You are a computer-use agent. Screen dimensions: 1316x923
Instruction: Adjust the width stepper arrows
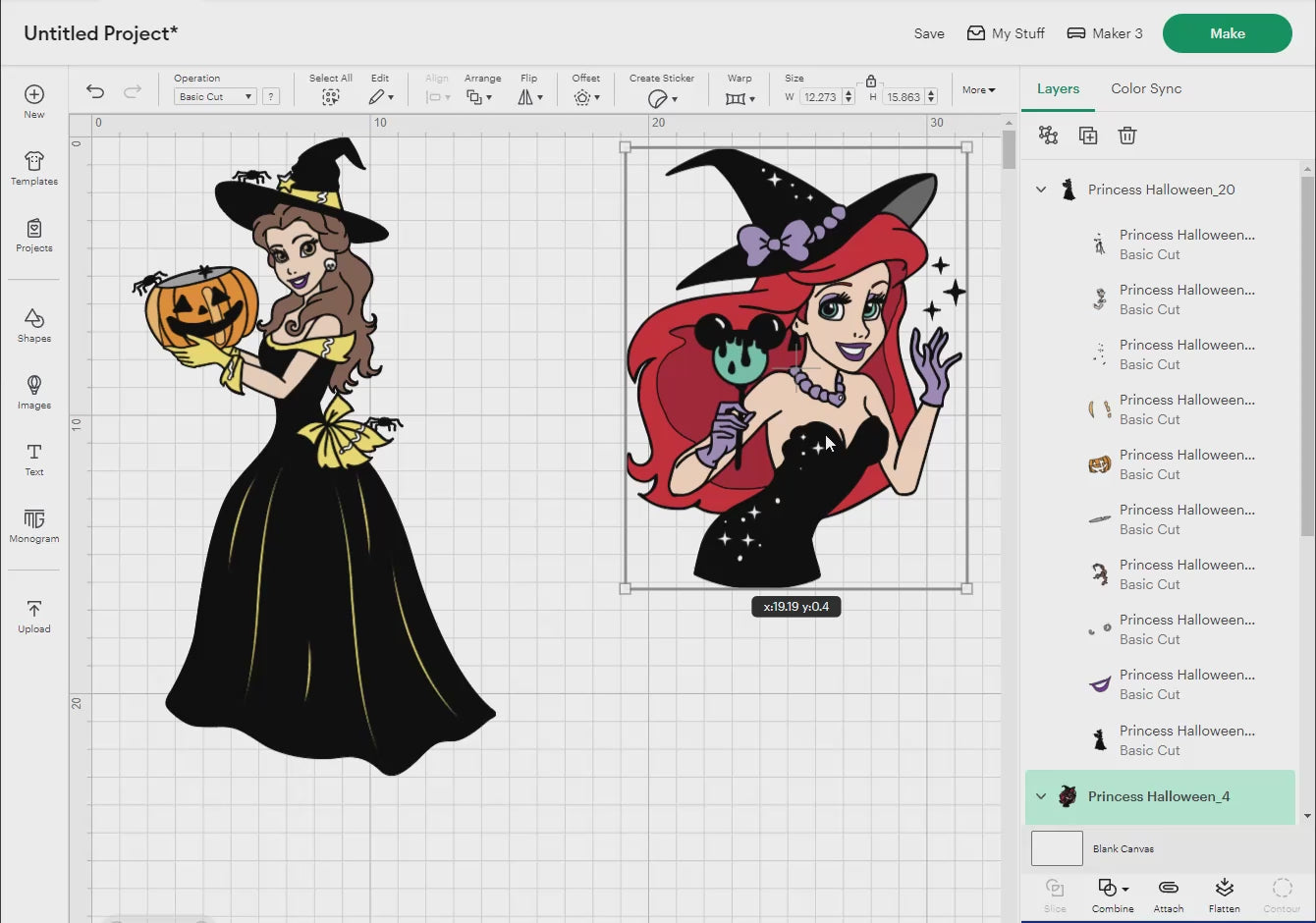pos(849,96)
